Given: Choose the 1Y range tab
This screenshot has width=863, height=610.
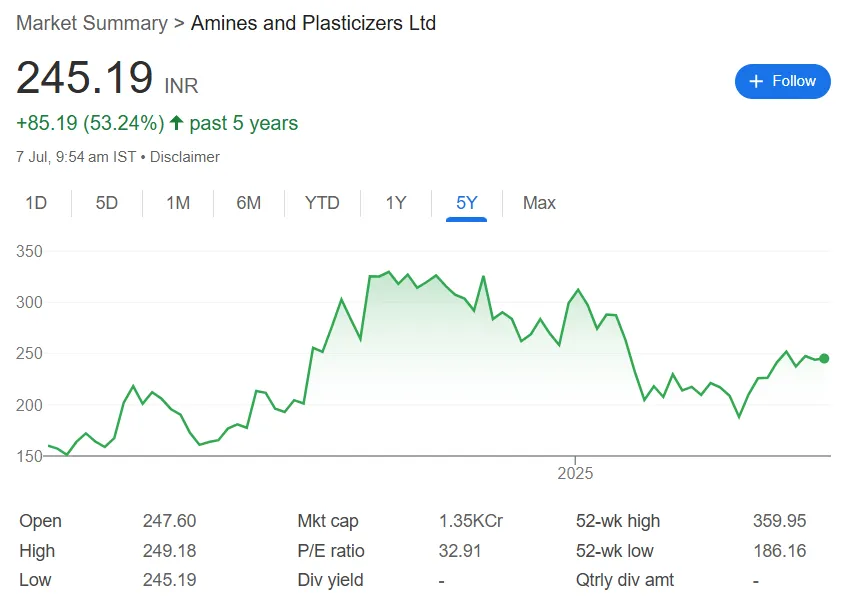Looking at the screenshot, I should (x=396, y=203).
